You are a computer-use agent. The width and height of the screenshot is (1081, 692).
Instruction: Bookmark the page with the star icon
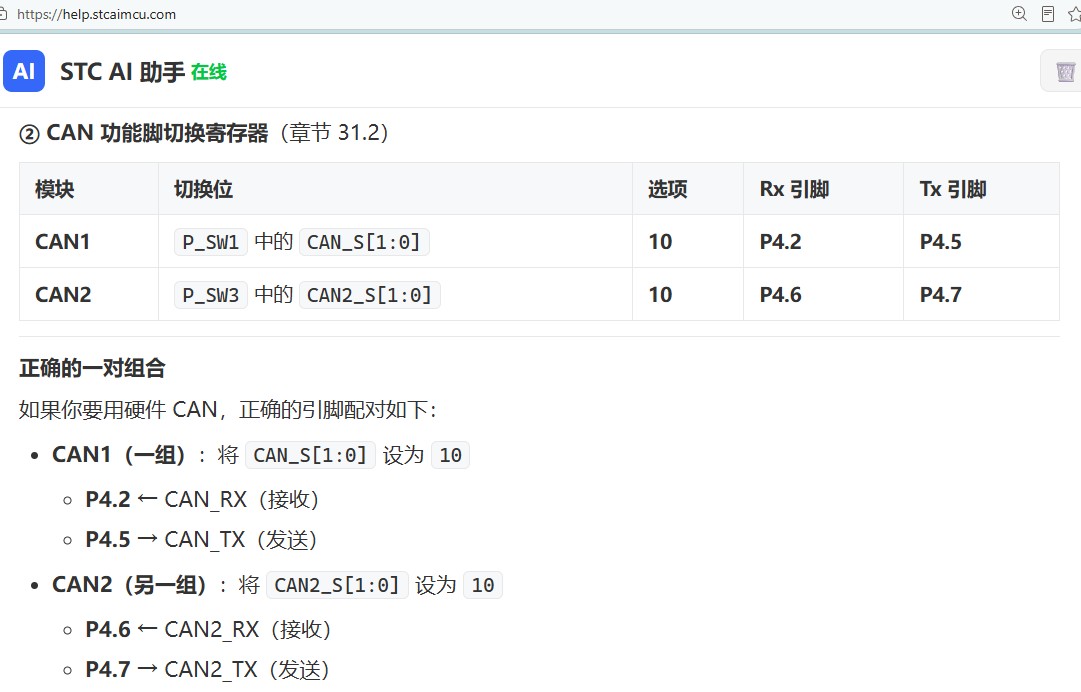coord(1074,14)
